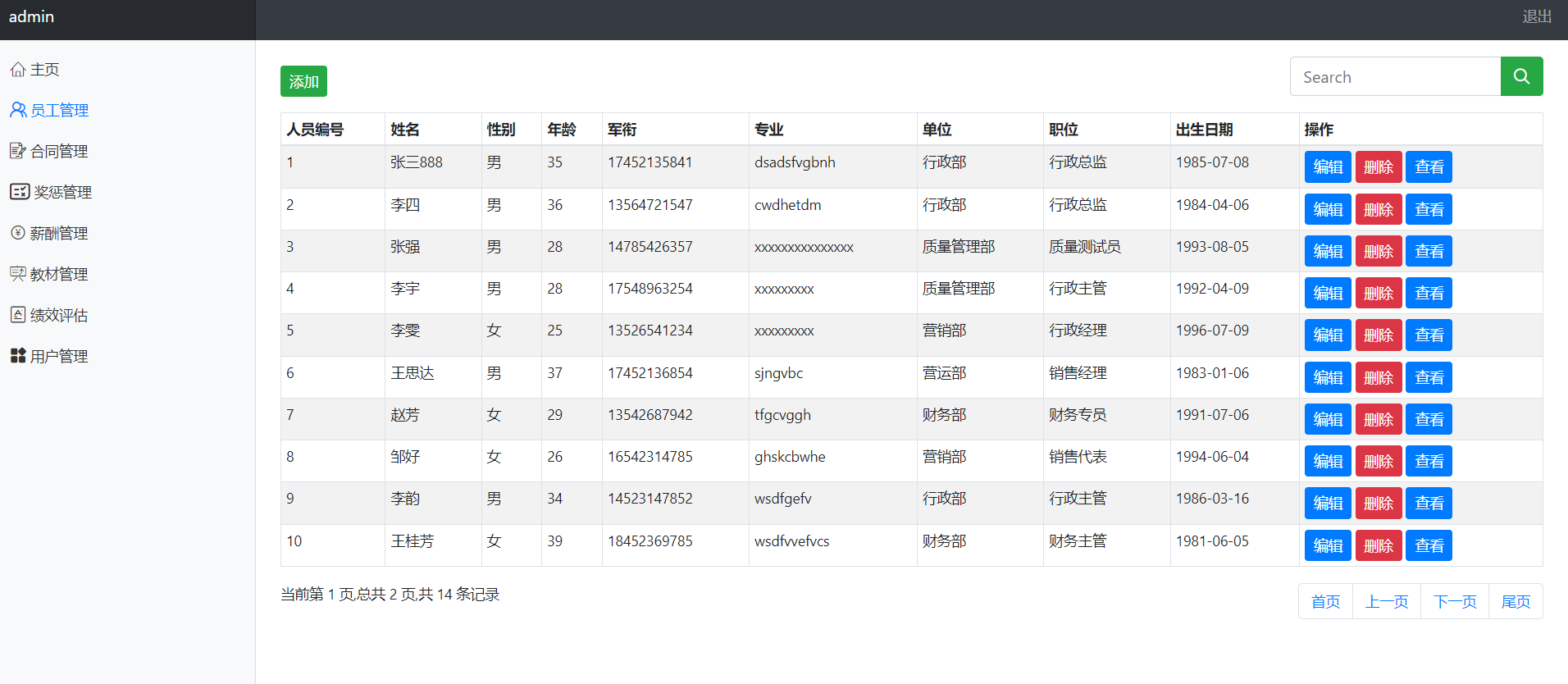Go to next page 下一页

1455,601
